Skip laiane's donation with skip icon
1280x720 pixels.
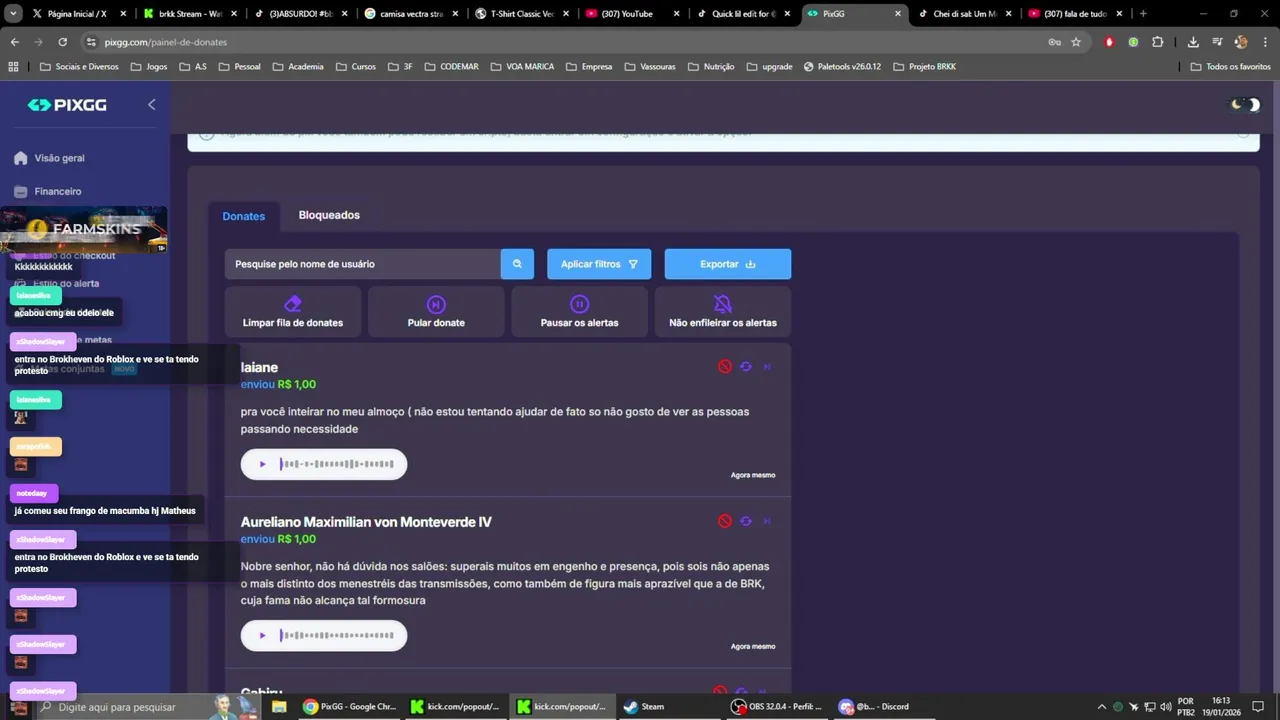coord(767,367)
